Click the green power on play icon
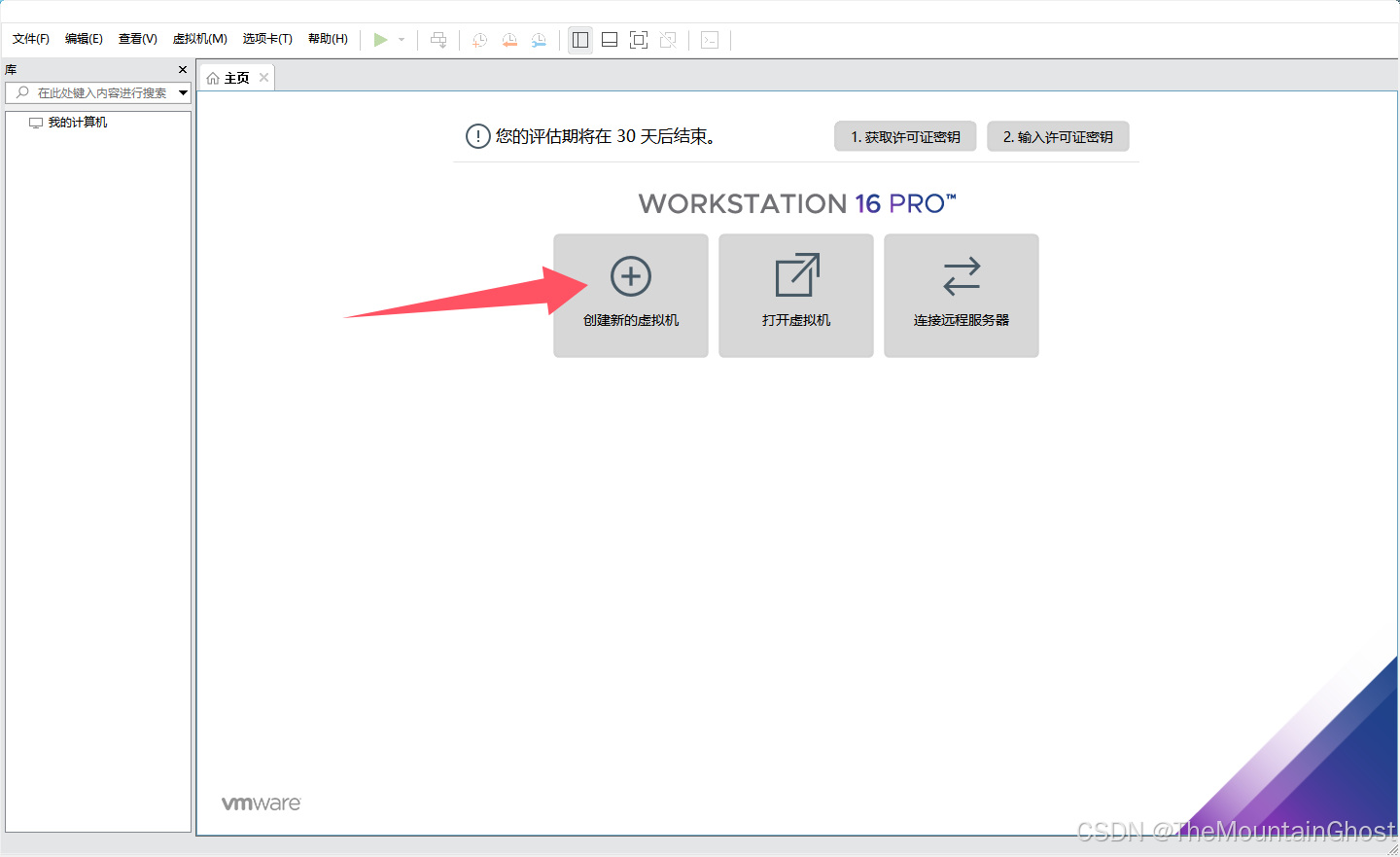 pos(381,40)
